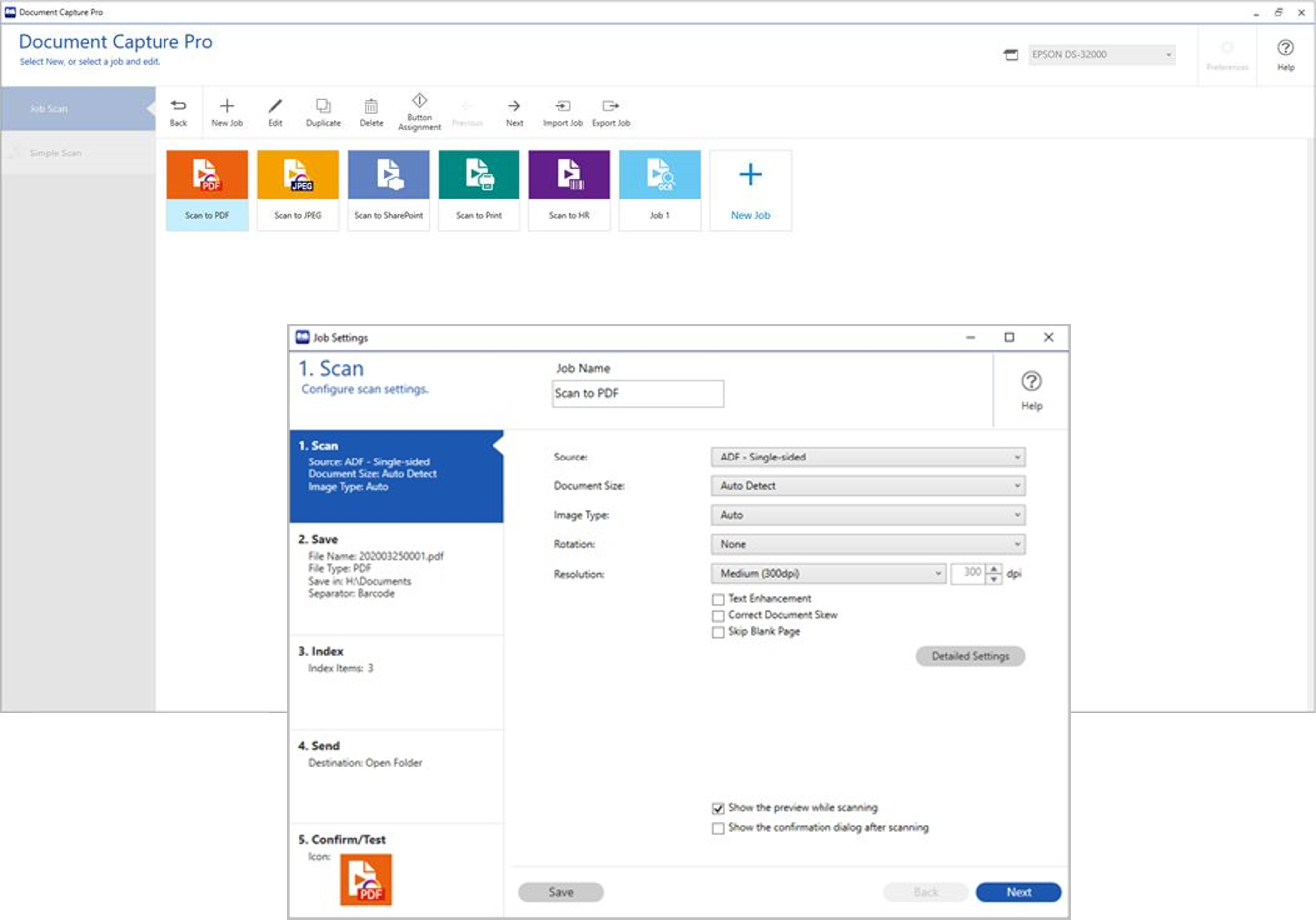Click the Job Name text field
1316x920 pixels.
coord(638,393)
